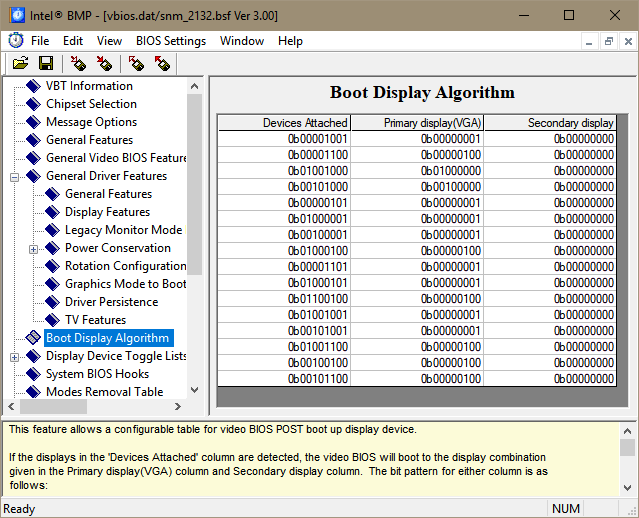
Task: Click the diamond icon beside Legacy Monitor Mode
Action: pos(53,230)
